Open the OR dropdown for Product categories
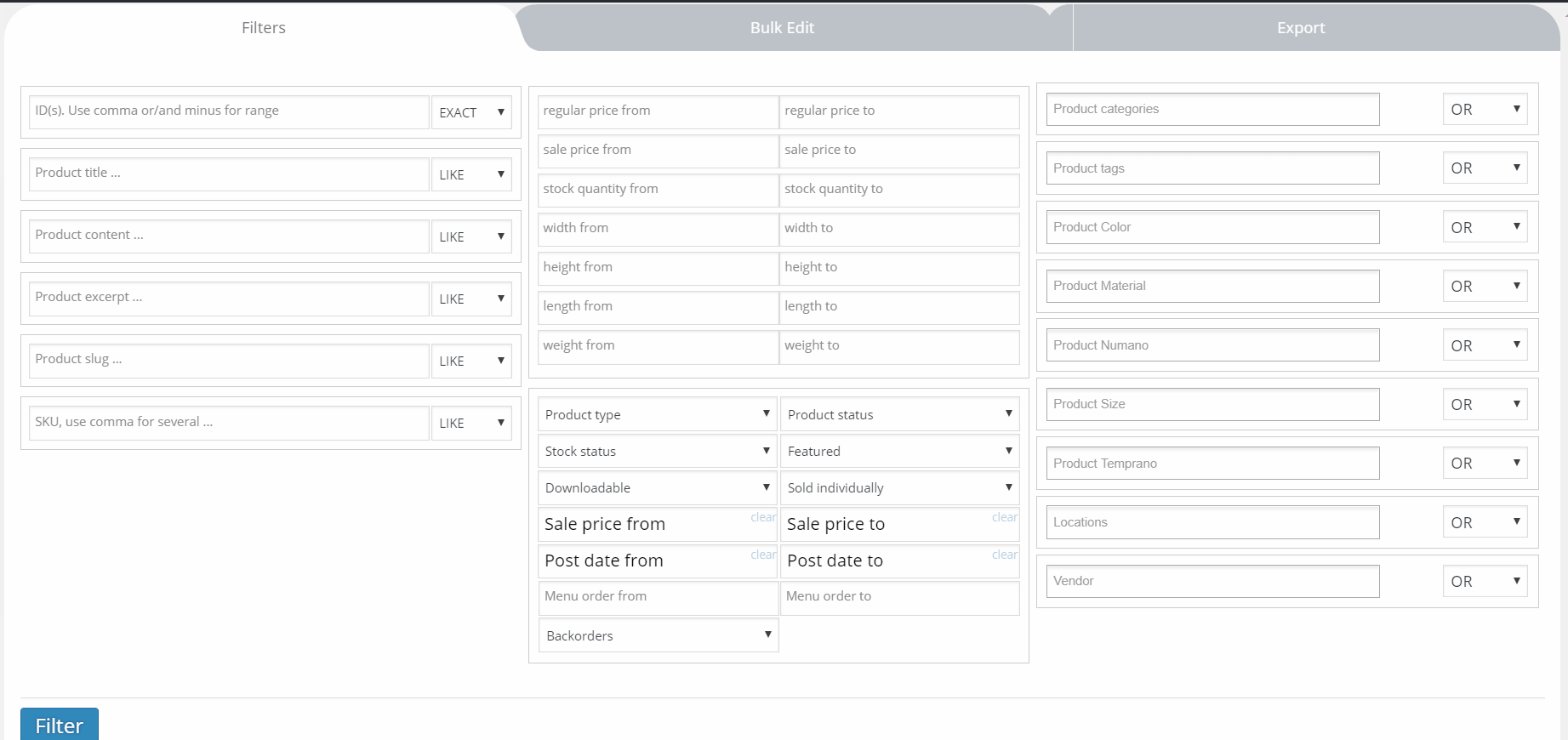Viewport: 1568px width, 740px height. pyautogui.click(x=1485, y=109)
